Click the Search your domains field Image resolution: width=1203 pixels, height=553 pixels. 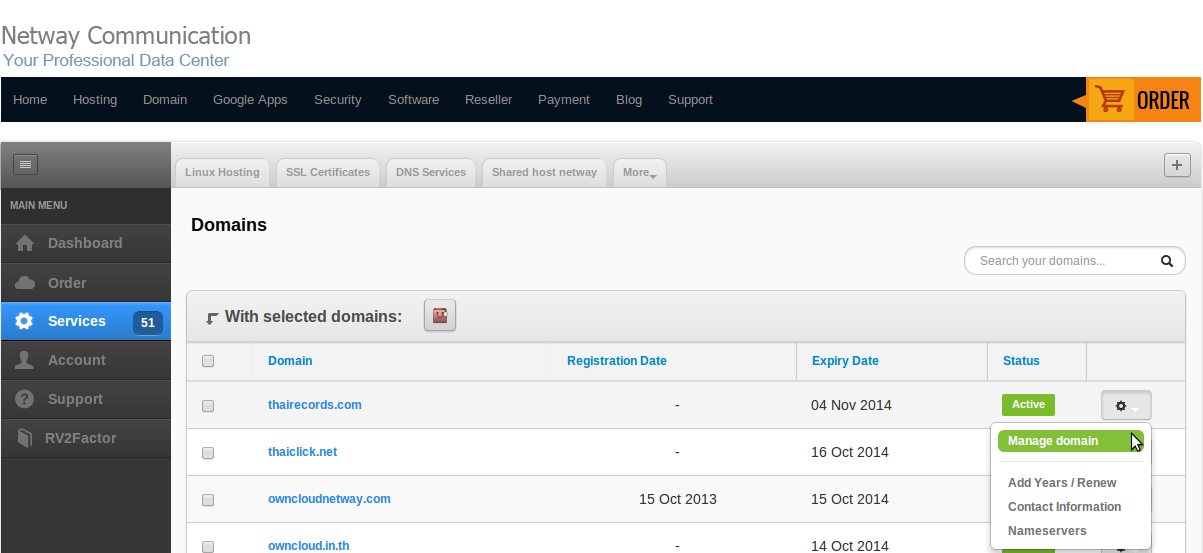(1060, 261)
